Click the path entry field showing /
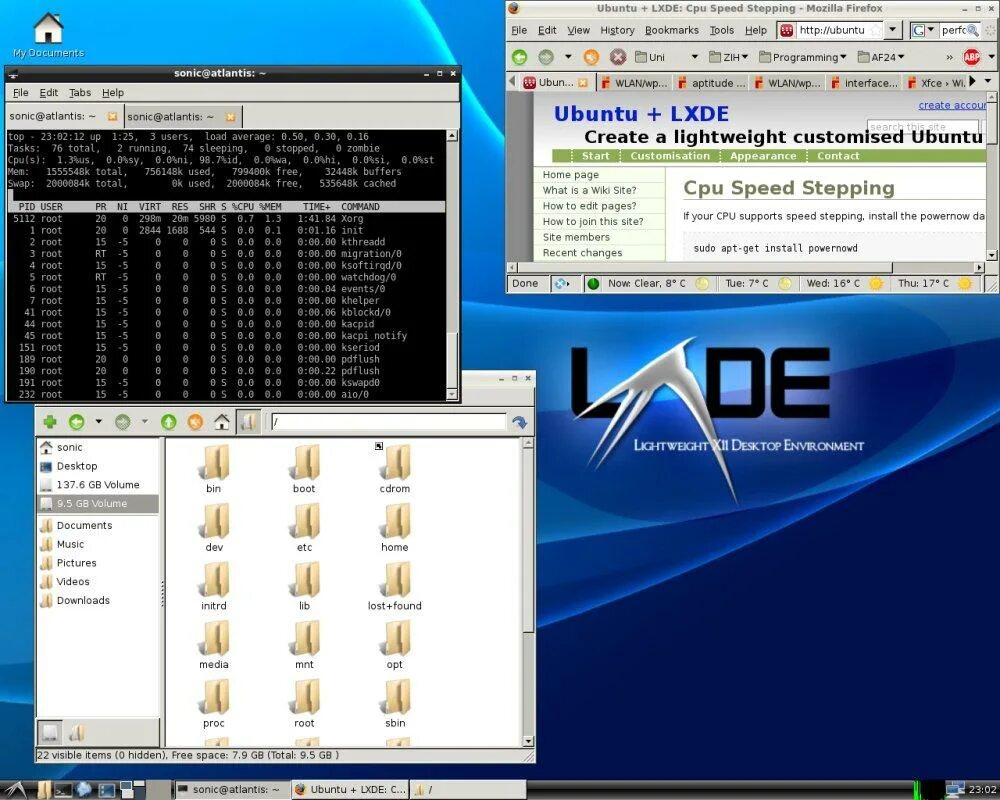 pyautogui.click(x=388, y=422)
